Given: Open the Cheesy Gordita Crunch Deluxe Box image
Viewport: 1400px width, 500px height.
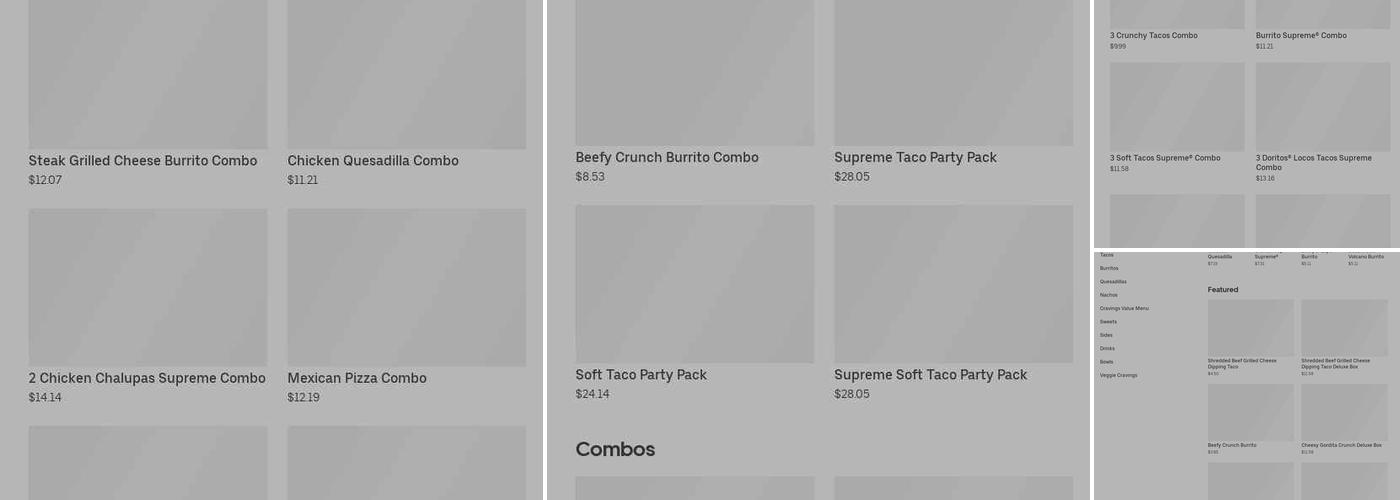Looking at the screenshot, I should (1343, 412).
